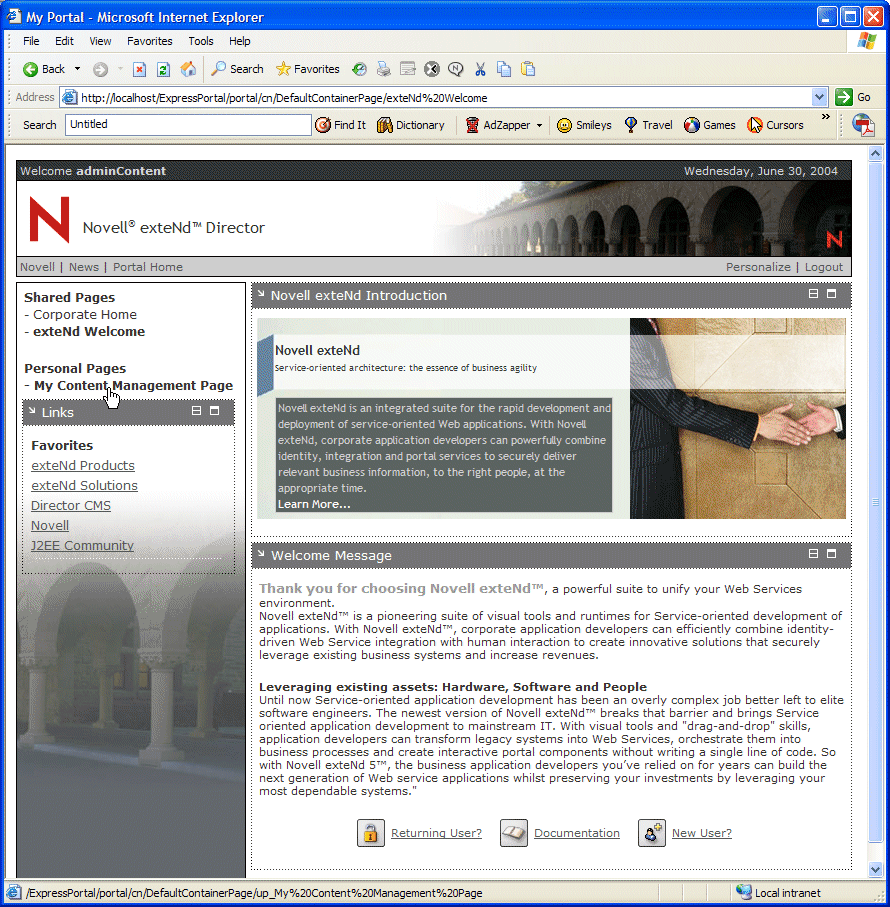Open the View menu

click(x=100, y=41)
